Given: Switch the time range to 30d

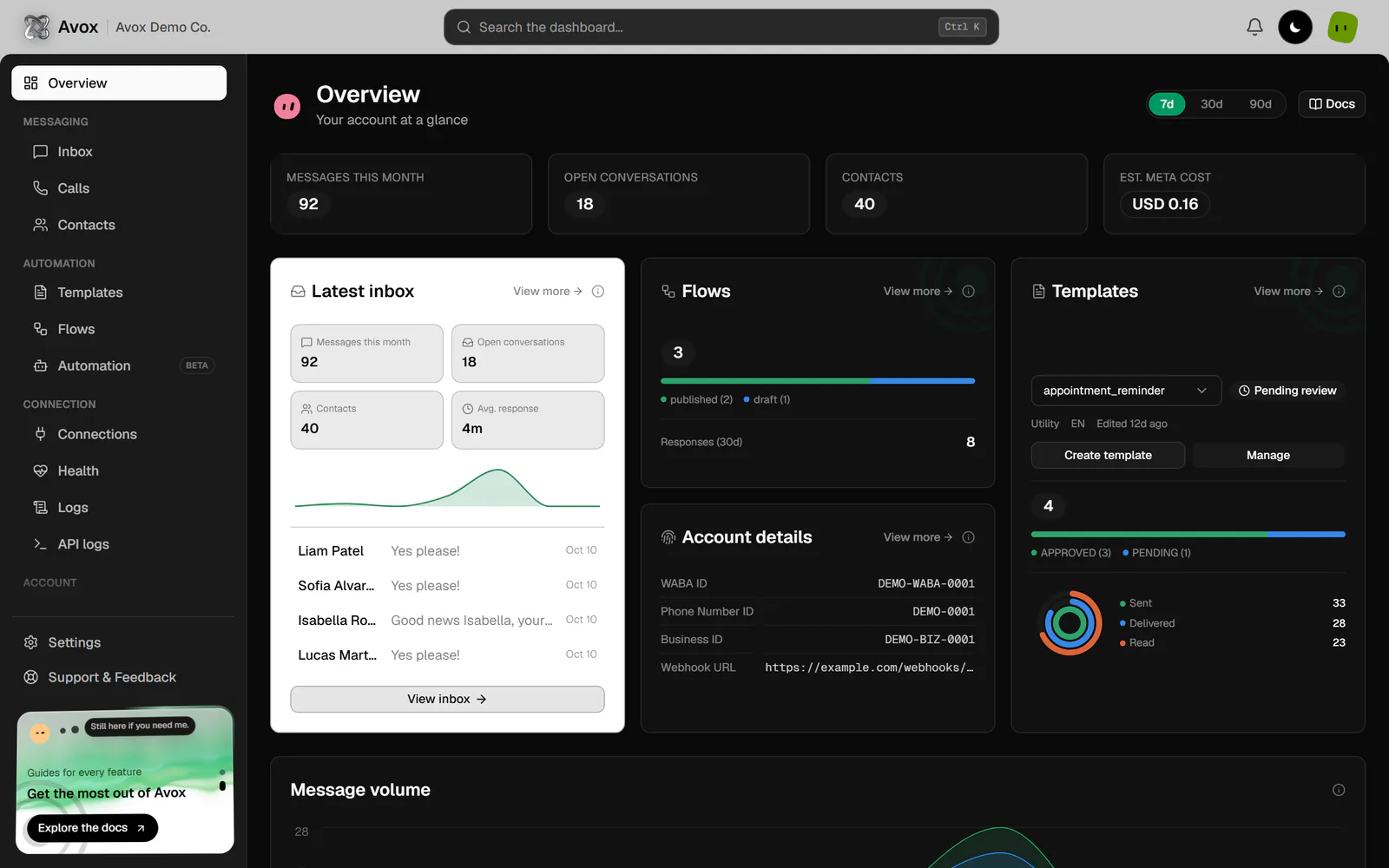Looking at the screenshot, I should [x=1211, y=104].
